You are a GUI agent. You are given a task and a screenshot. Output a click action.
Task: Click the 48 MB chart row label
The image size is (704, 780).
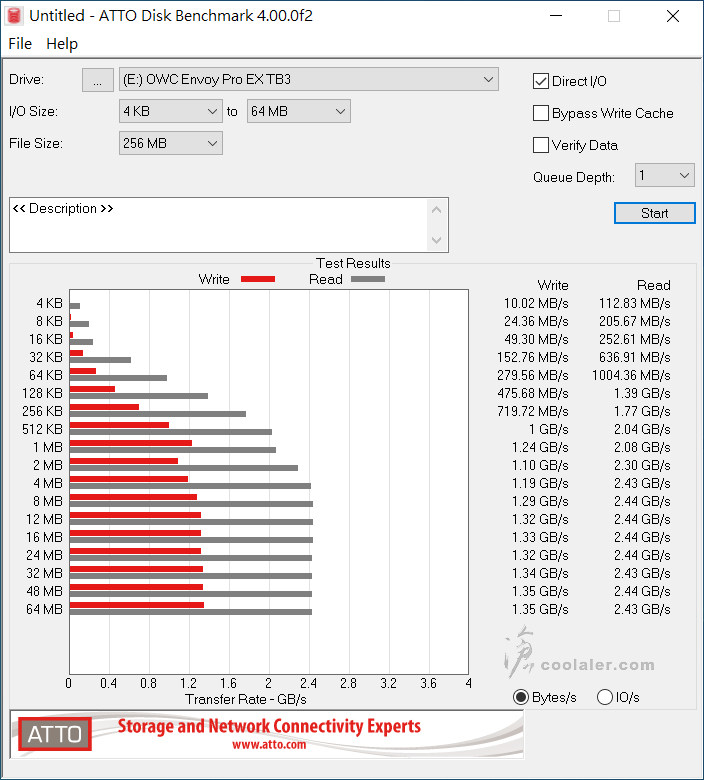click(x=44, y=591)
